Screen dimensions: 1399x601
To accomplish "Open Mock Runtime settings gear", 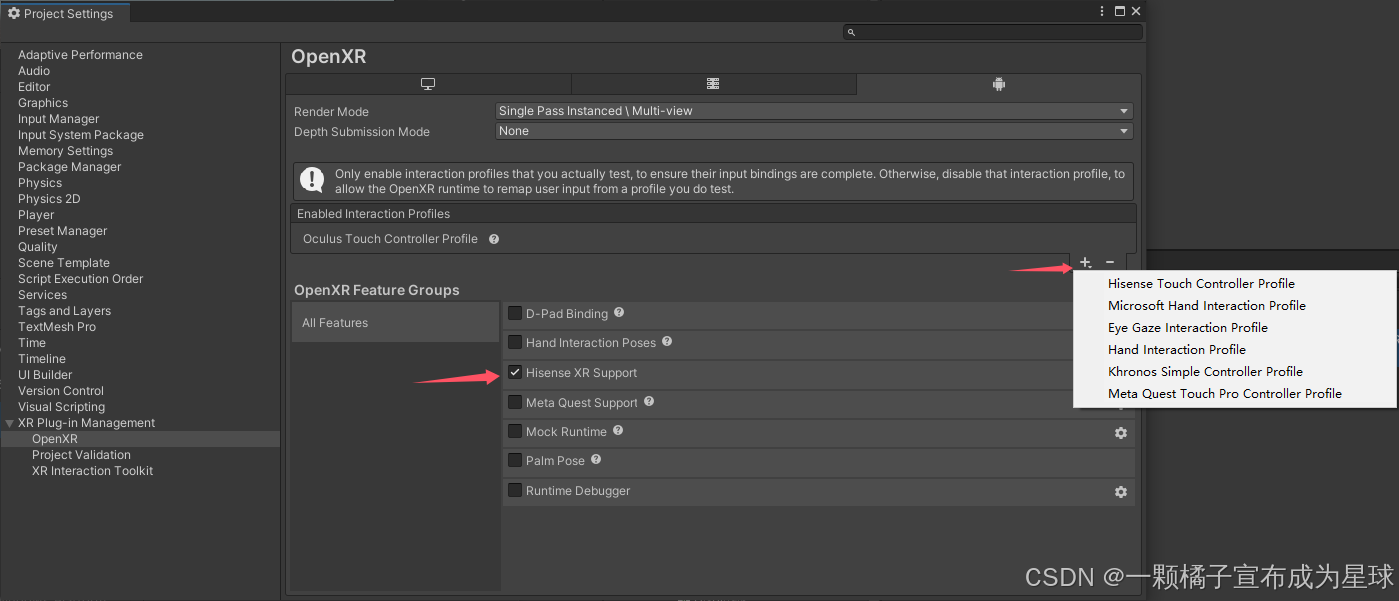I will coord(1121,433).
